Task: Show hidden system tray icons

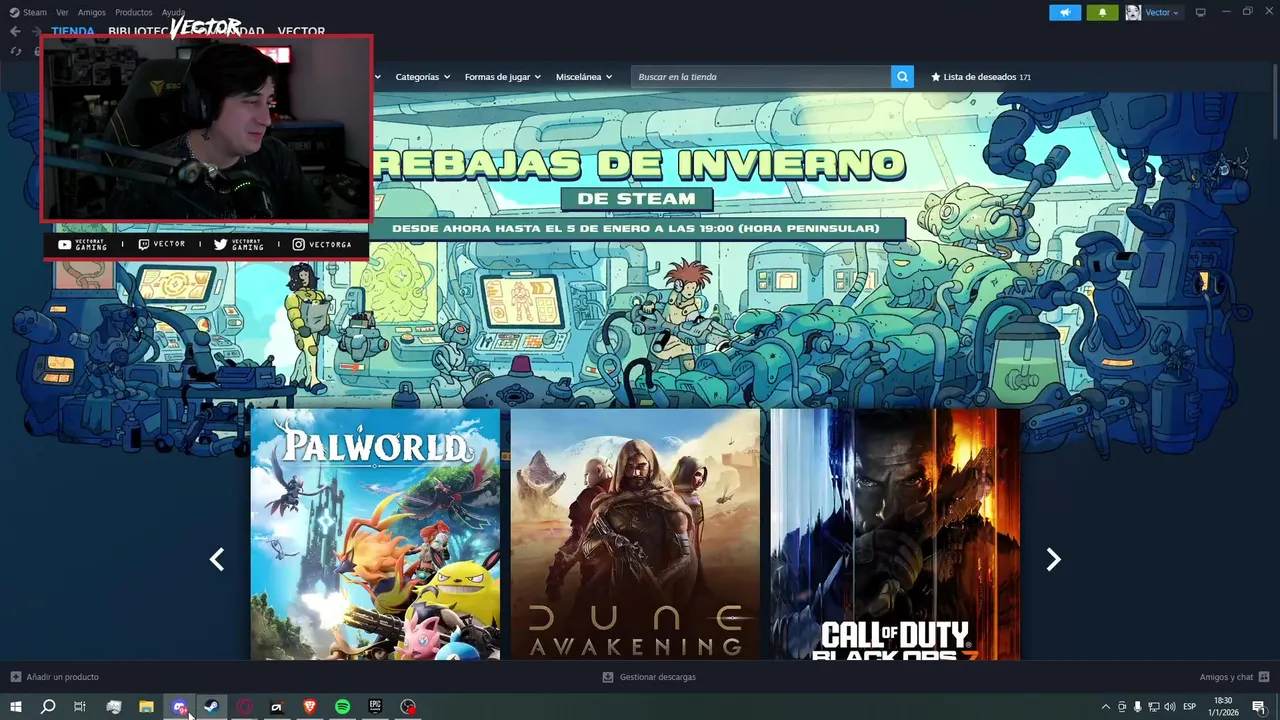Action: (x=1105, y=707)
